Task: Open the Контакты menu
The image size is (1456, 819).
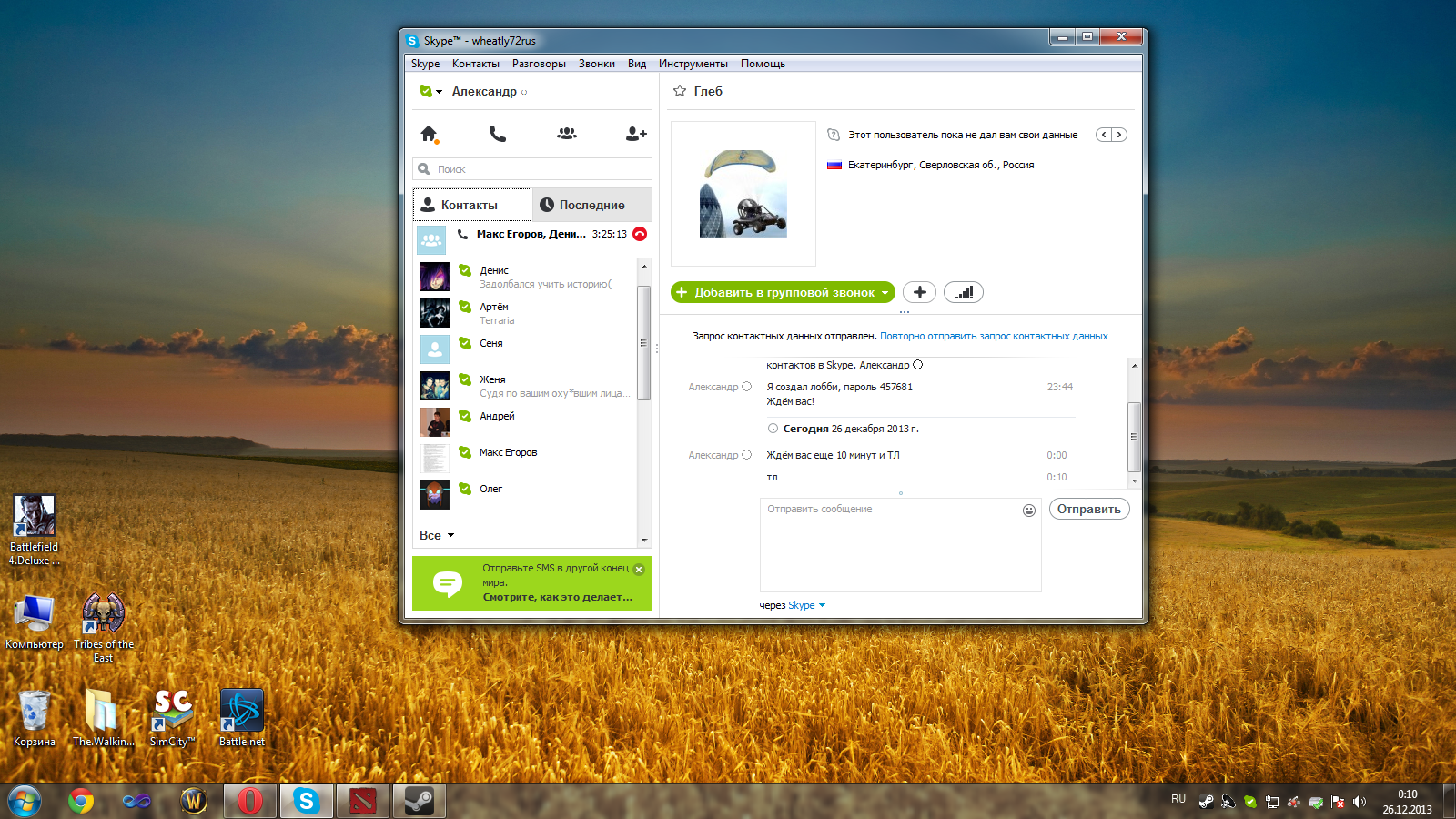Action: pyautogui.click(x=476, y=64)
